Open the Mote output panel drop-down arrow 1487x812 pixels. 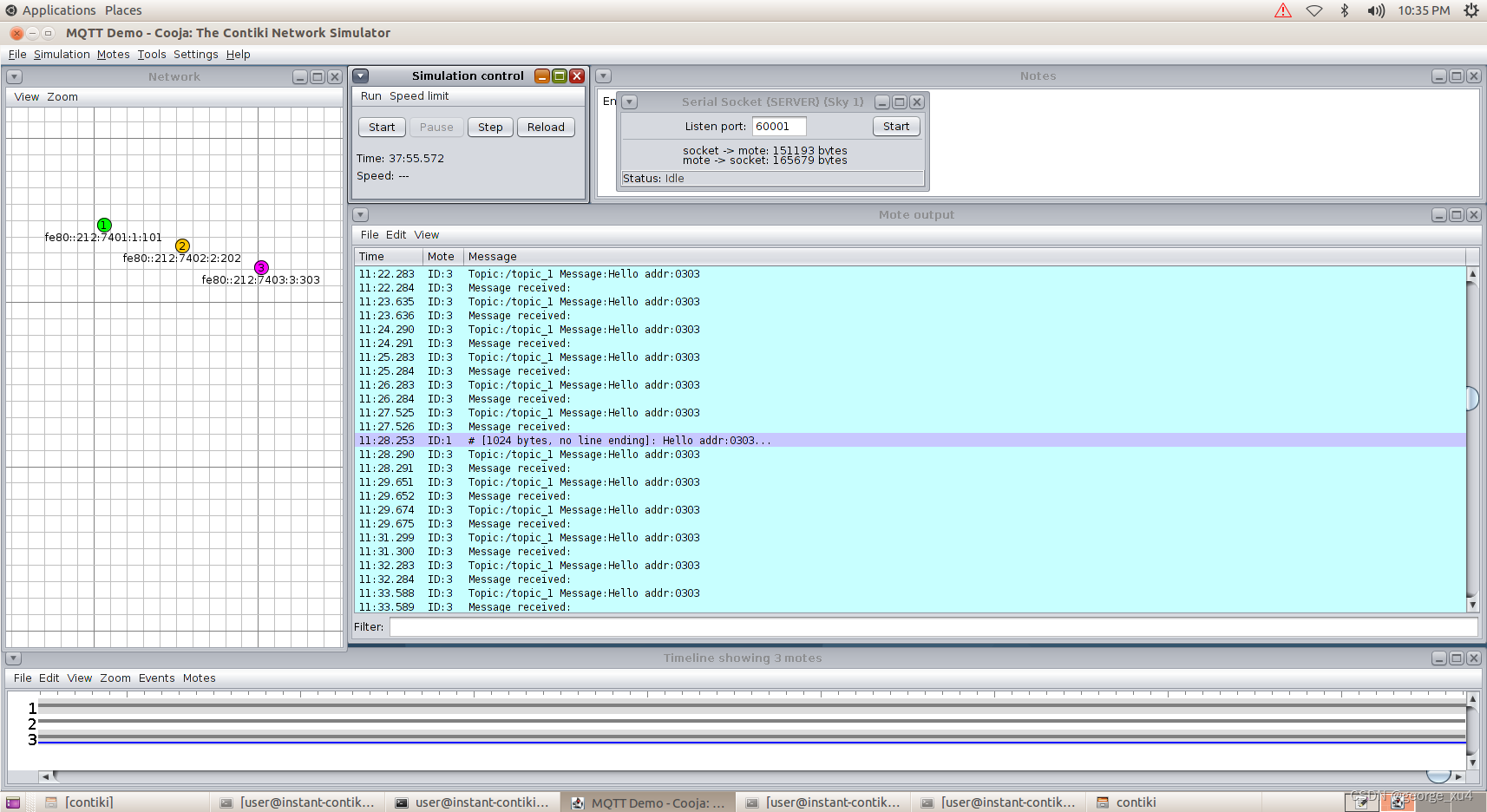point(360,214)
